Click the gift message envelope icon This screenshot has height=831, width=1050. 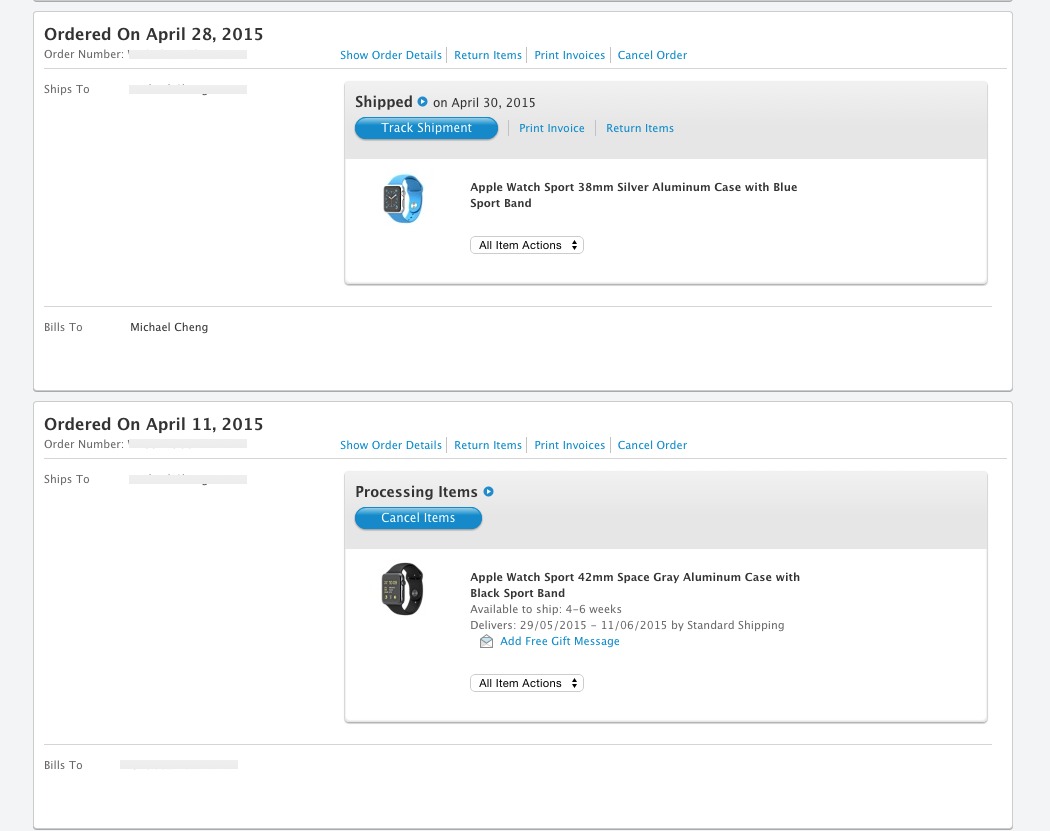(486, 642)
